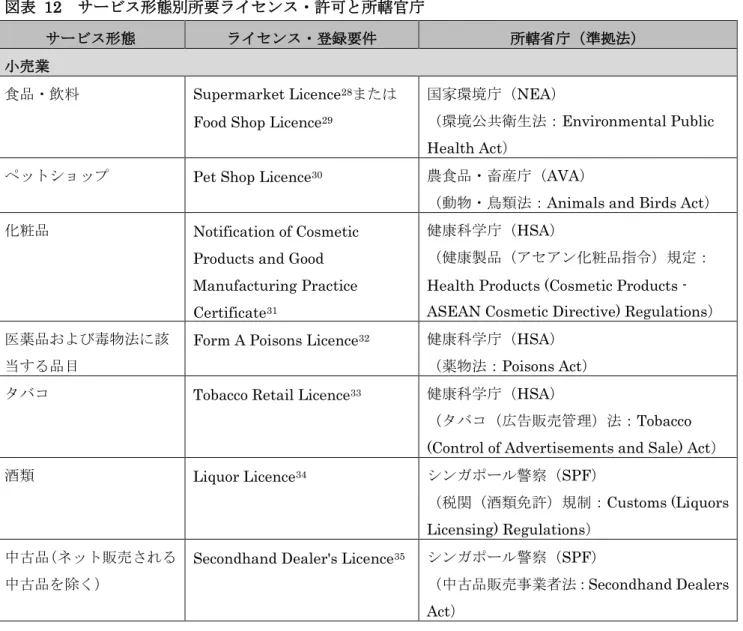Click the 中古品販売事業者法 Secondhand Dealers line

pyautogui.click(x=581, y=584)
